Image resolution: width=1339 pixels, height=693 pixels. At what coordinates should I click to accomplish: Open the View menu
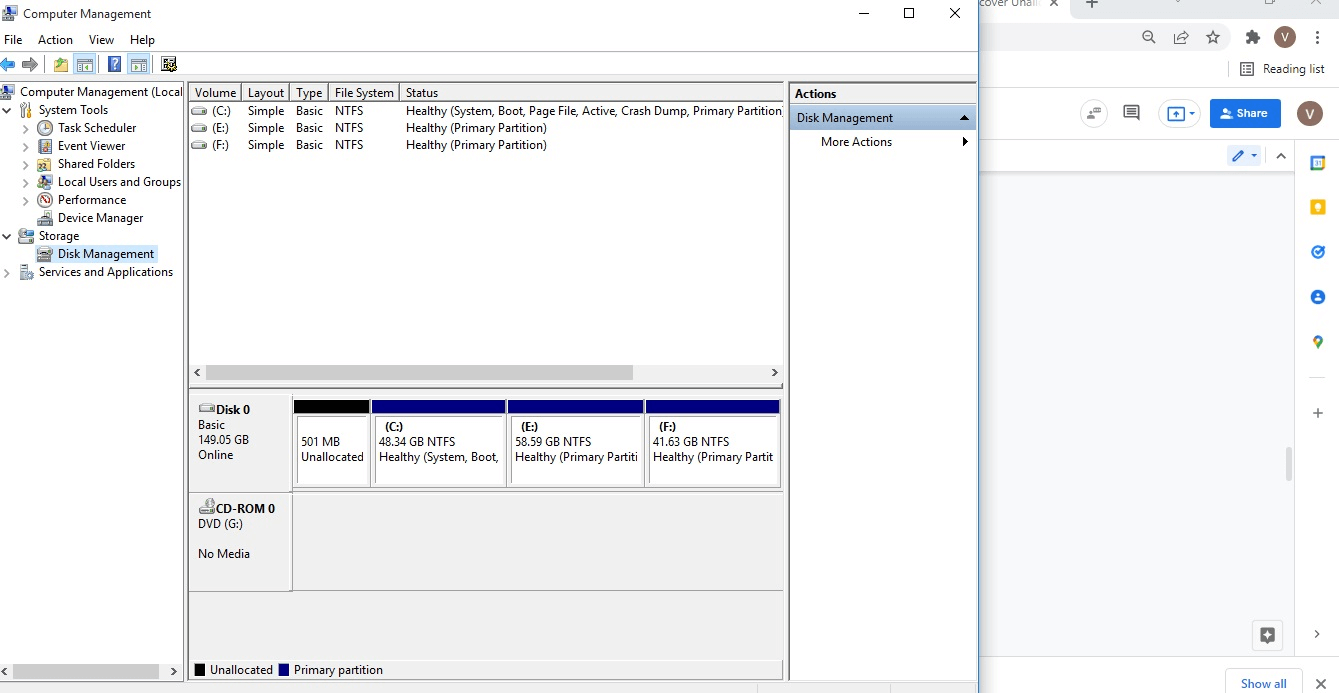tap(102, 40)
